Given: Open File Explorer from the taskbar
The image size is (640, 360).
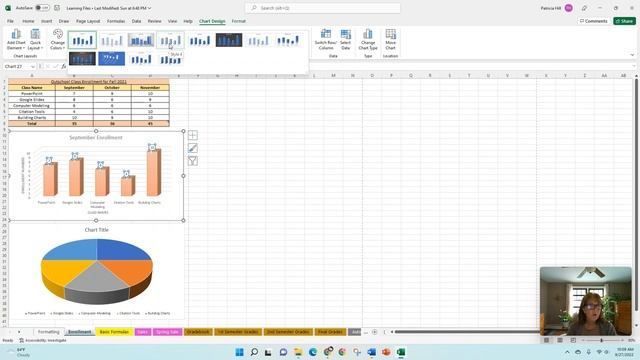Looking at the screenshot, I should [x=298, y=352].
